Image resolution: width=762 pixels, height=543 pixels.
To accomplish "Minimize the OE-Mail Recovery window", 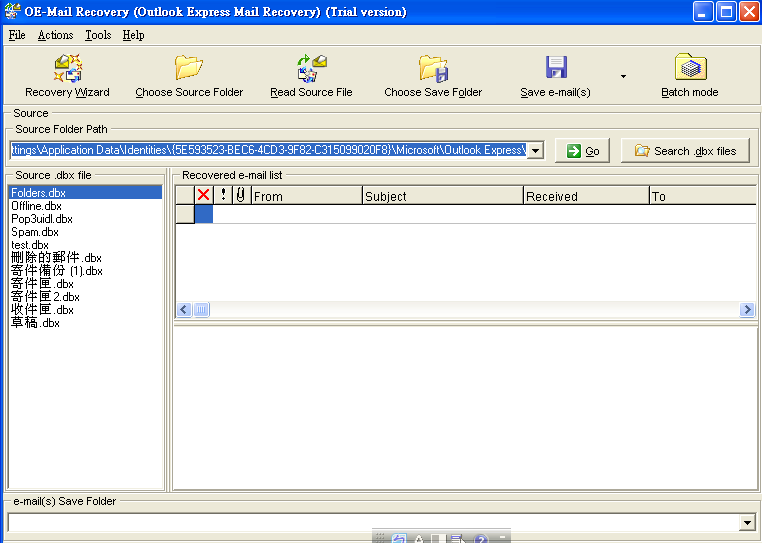I will click(x=703, y=12).
